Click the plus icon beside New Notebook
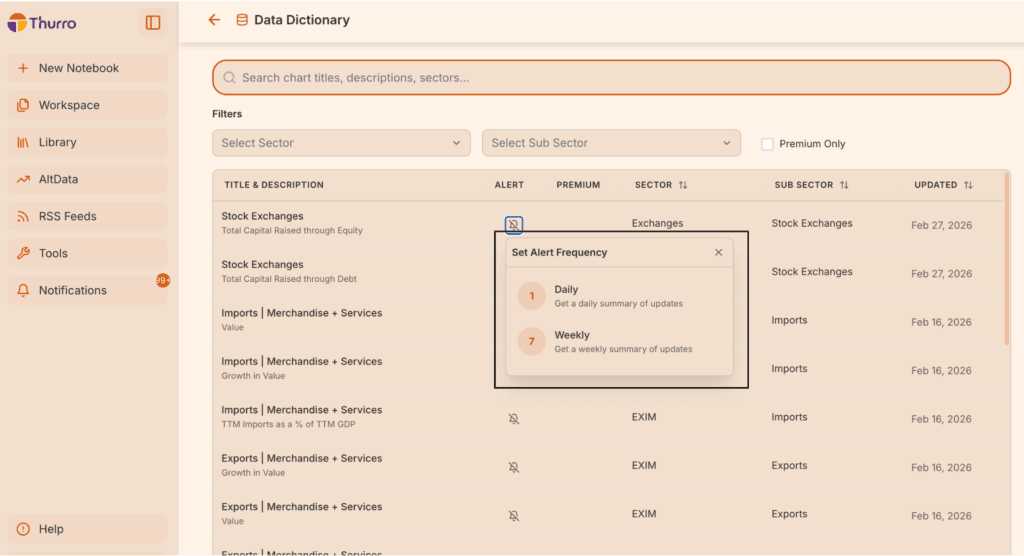The width and height of the screenshot is (1024, 556). tap(24, 68)
